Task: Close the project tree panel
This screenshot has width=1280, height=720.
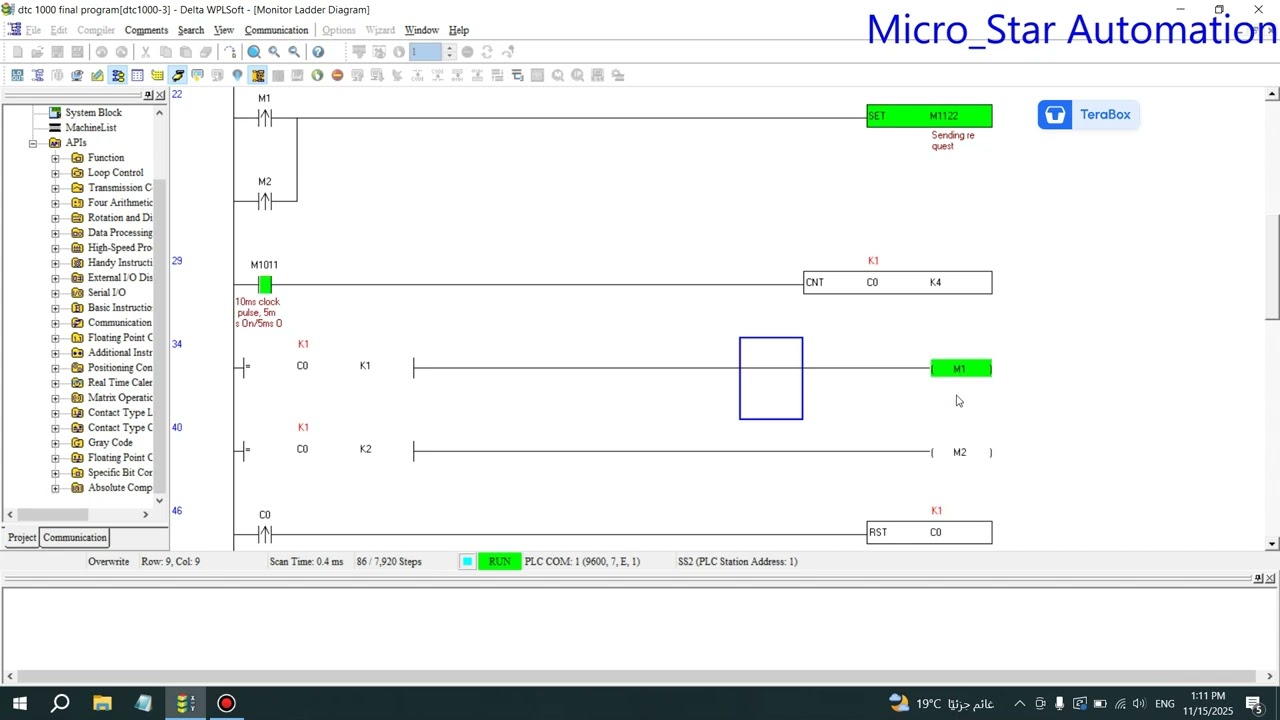Action: (160, 95)
